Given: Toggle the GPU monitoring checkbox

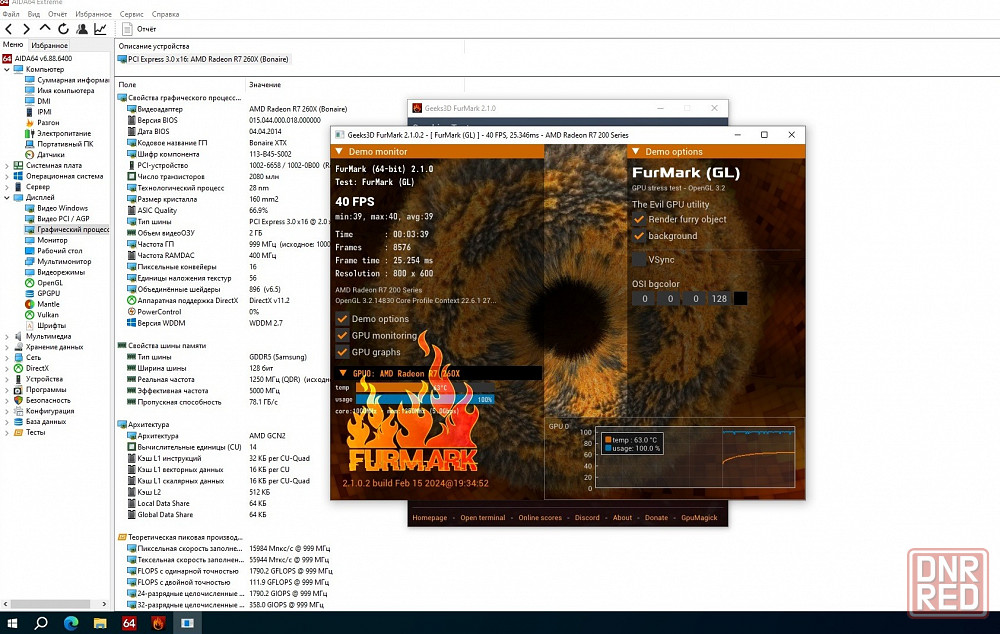Looking at the screenshot, I should point(342,335).
